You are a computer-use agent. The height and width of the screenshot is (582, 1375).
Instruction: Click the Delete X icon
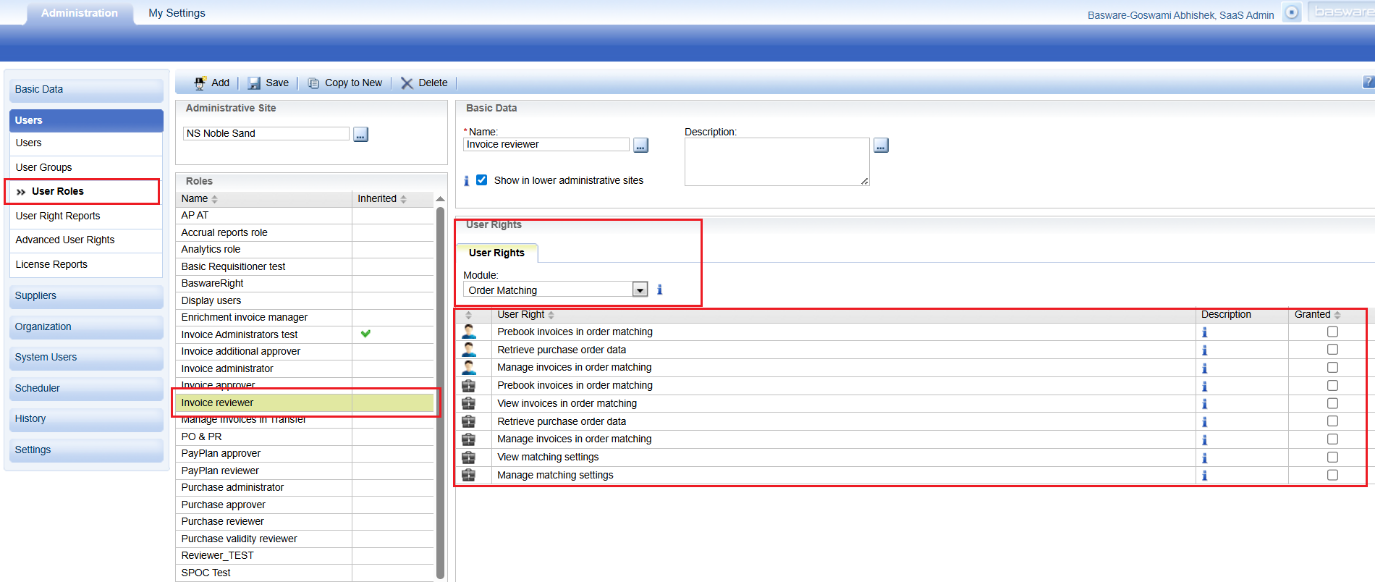(x=407, y=83)
